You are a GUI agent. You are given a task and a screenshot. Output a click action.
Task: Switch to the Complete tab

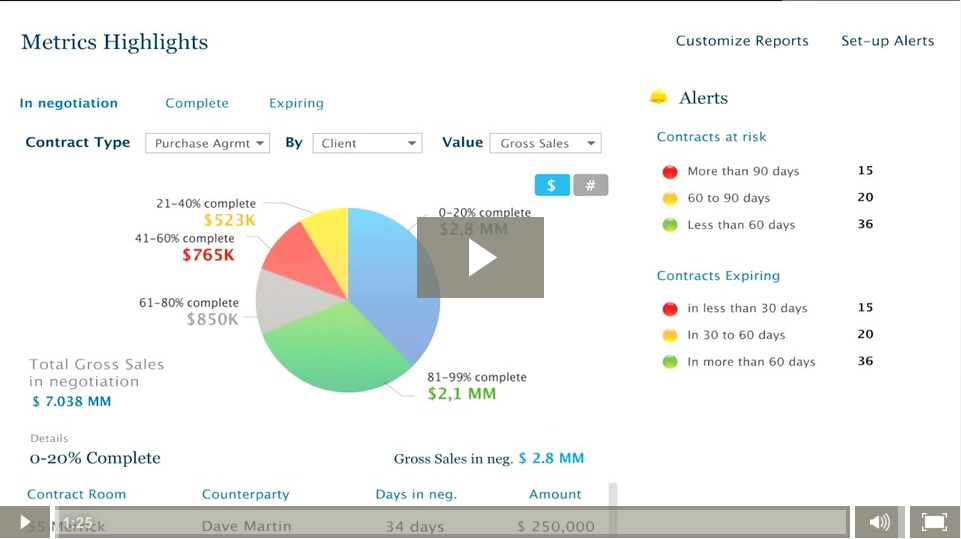(197, 103)
